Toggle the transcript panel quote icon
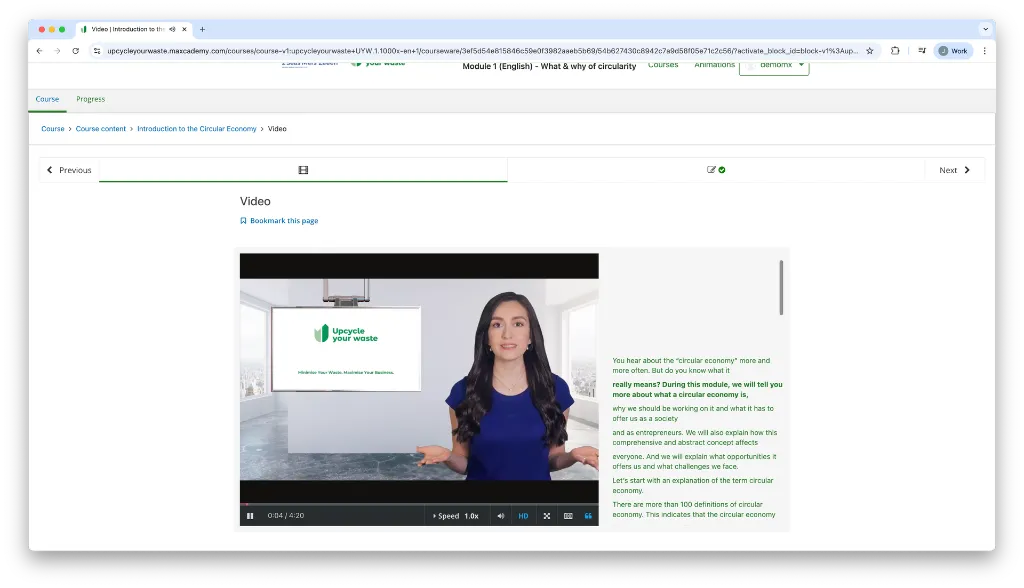Viewport: 1024px width, 588px height. (x=588, y=516)
